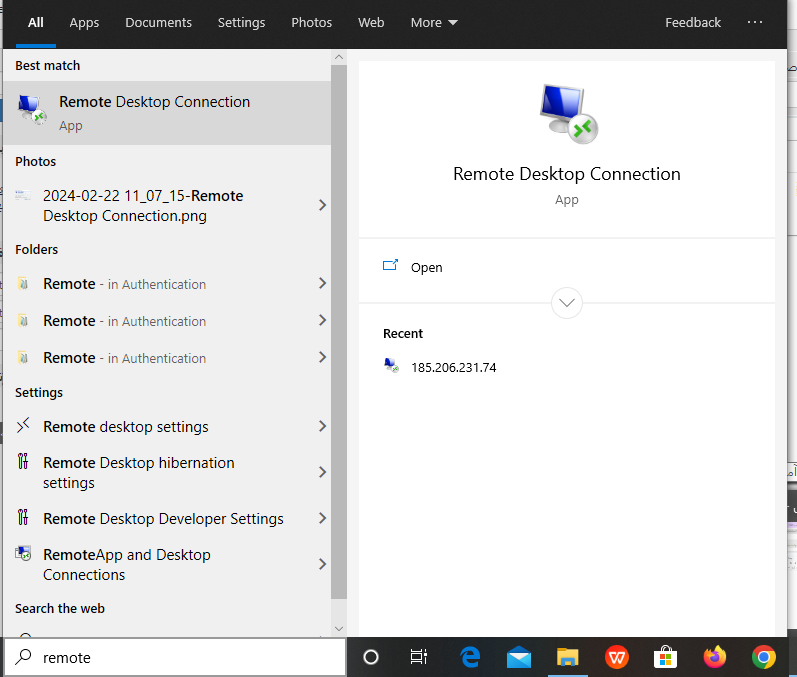Launch WPS Office from the taskbar
This screenshot has width=797, height=677.
pos(617,657)
